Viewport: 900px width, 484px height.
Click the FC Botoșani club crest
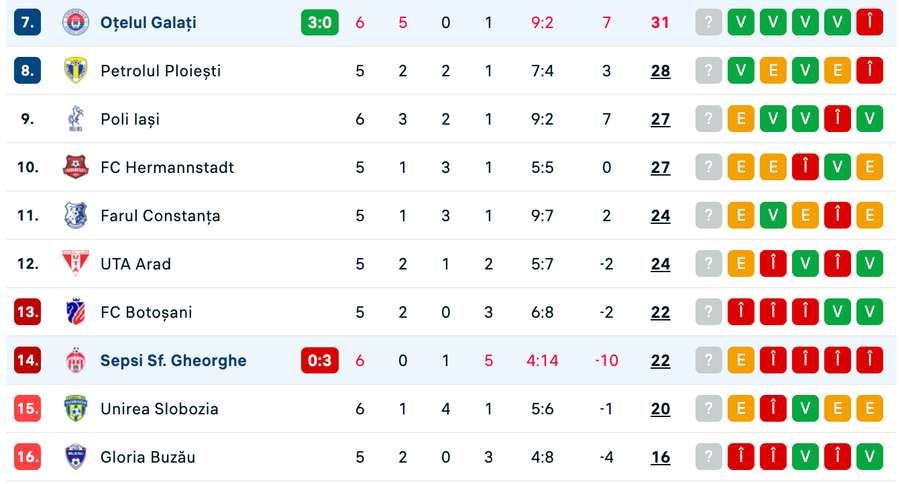point(75,312)
